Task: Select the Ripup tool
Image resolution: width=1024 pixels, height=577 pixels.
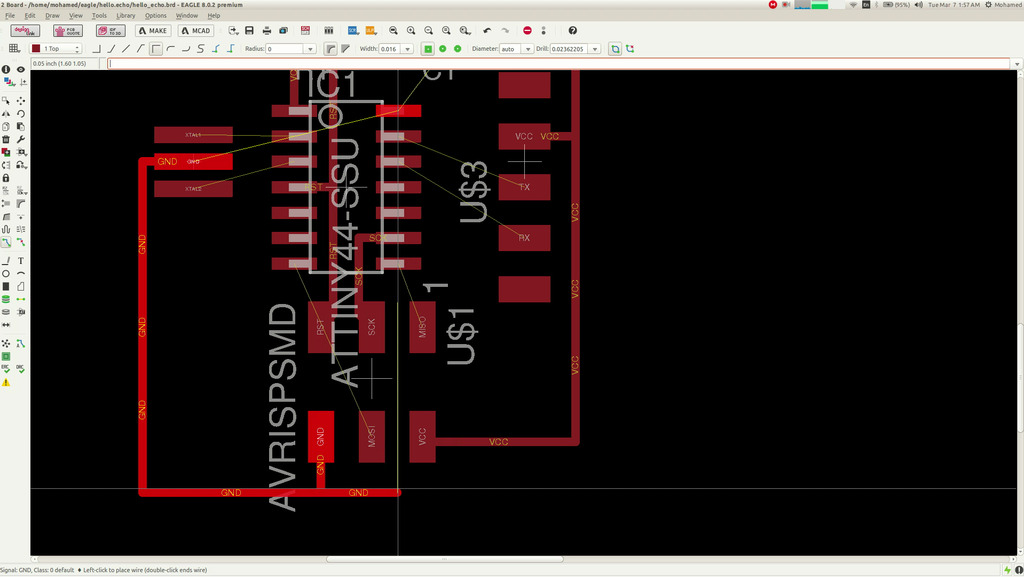Action: 21,242
